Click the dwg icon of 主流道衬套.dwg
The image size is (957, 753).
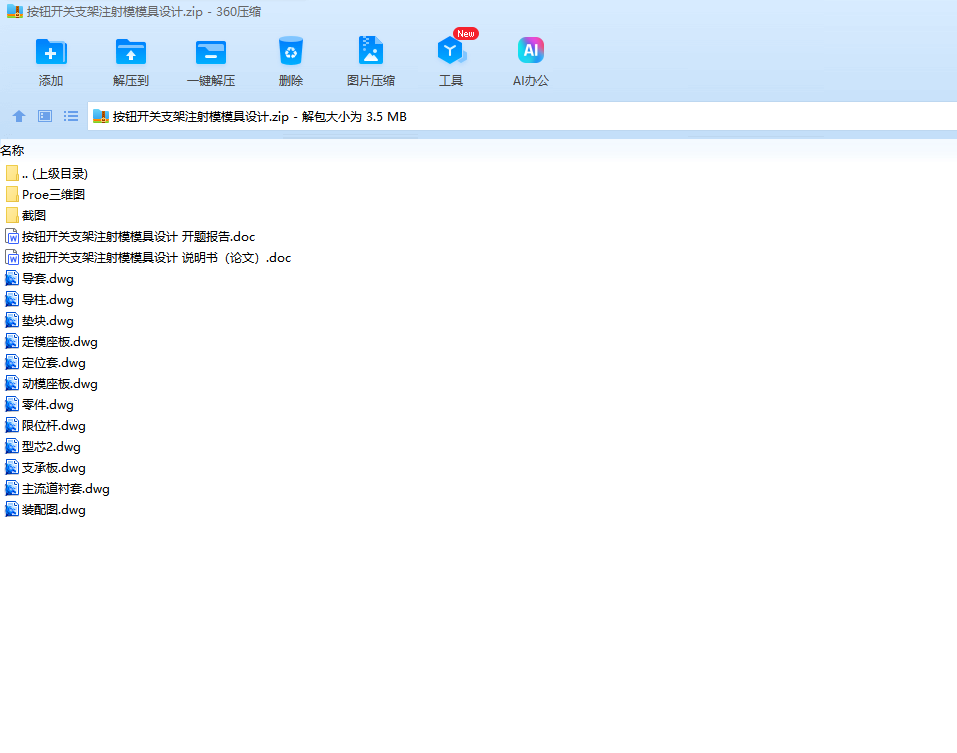12,489
